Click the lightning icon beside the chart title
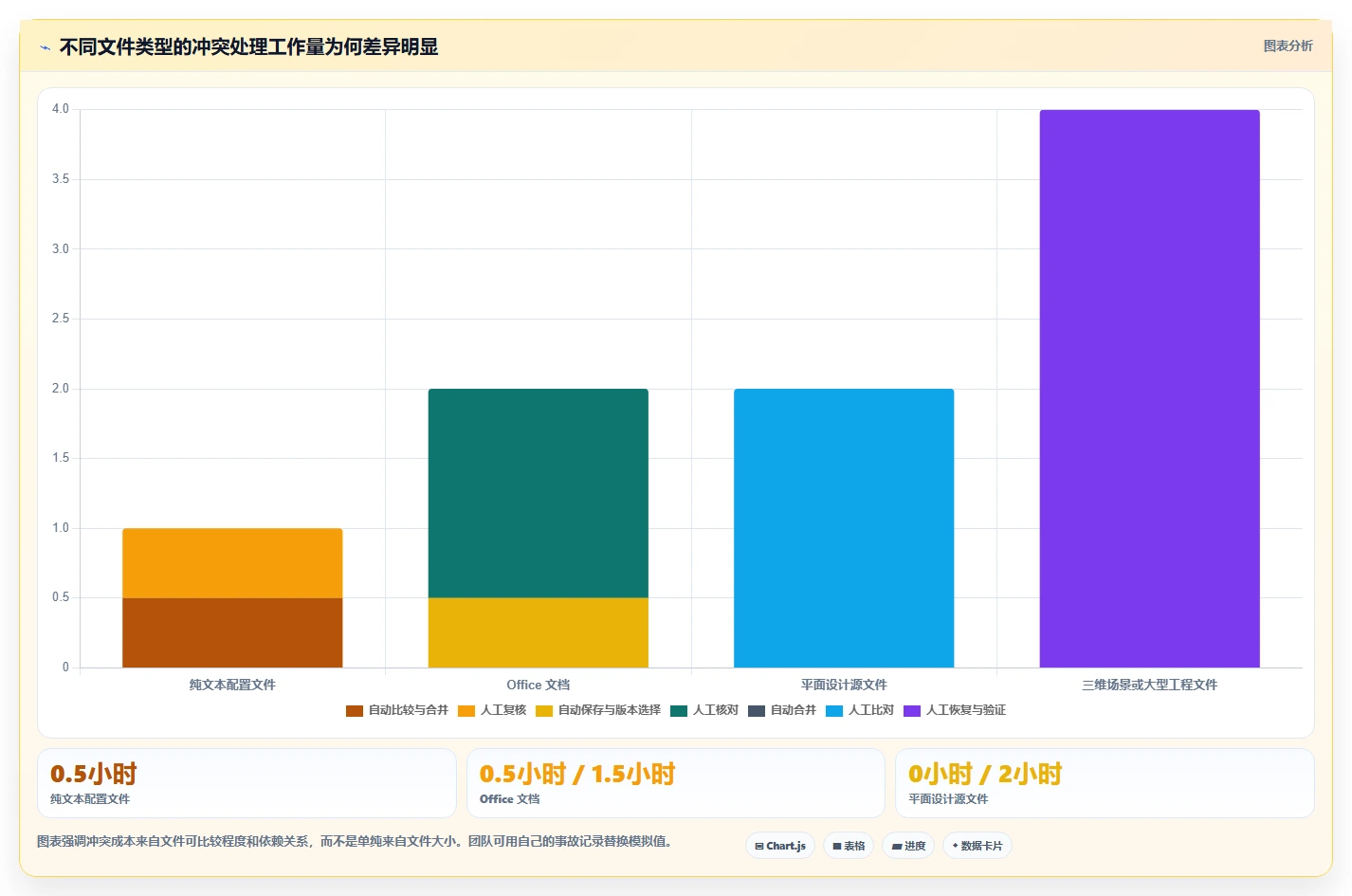 click(x=45, y=47)
